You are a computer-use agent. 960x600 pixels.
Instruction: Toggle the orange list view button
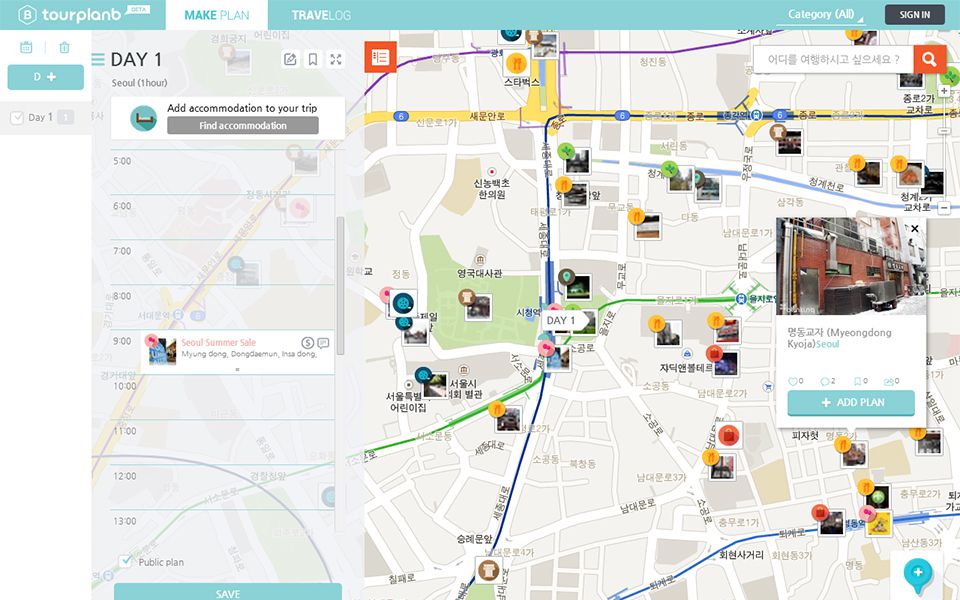pos(380,58)
